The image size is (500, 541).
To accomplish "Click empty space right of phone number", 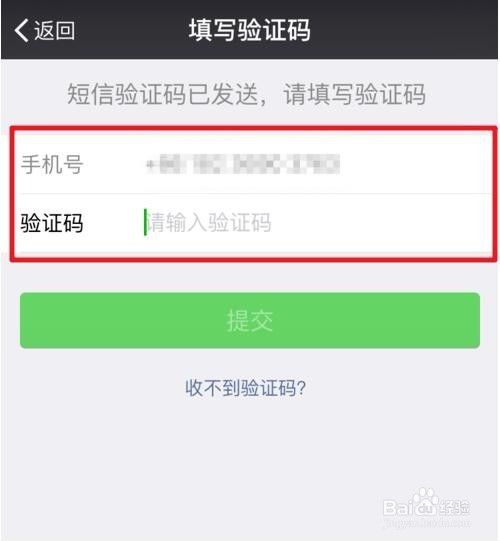I will 414,164.
